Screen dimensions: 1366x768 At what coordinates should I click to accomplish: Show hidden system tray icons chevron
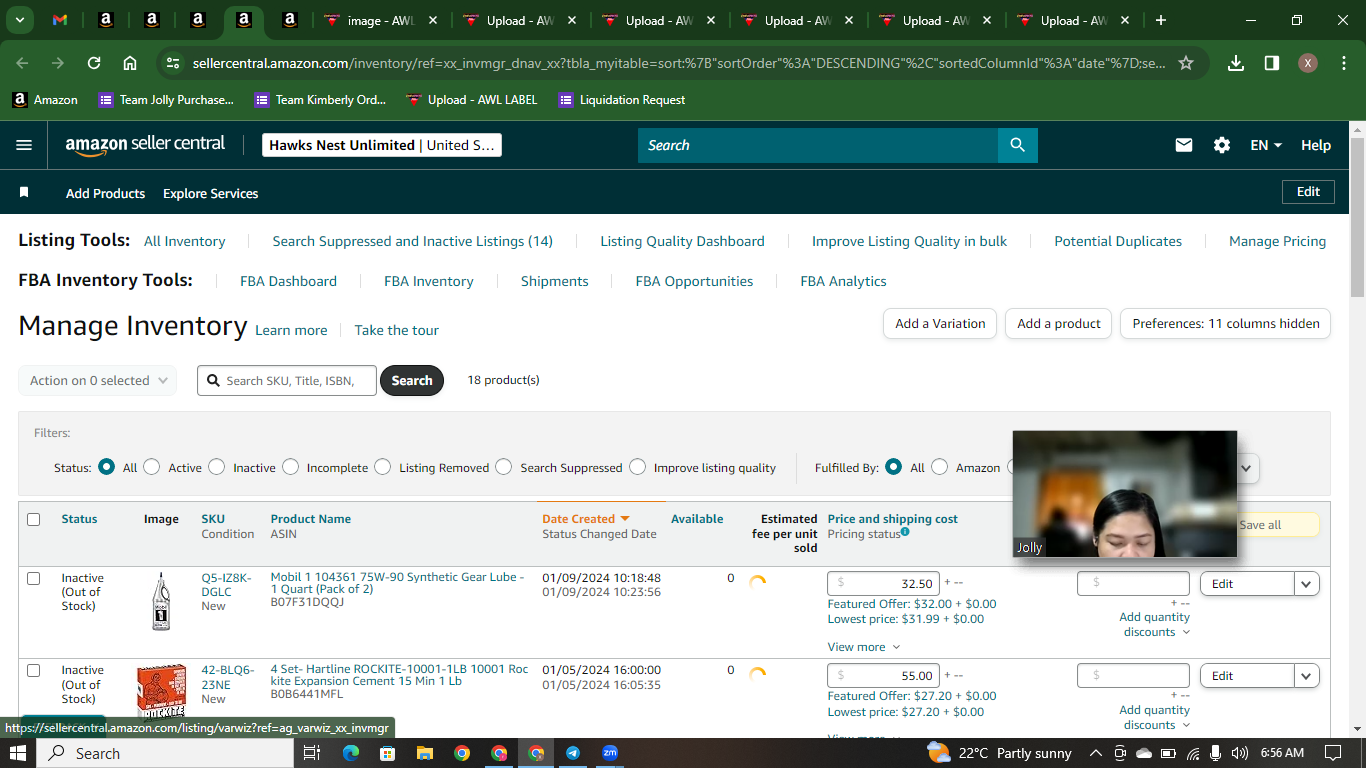(1096, 753)
